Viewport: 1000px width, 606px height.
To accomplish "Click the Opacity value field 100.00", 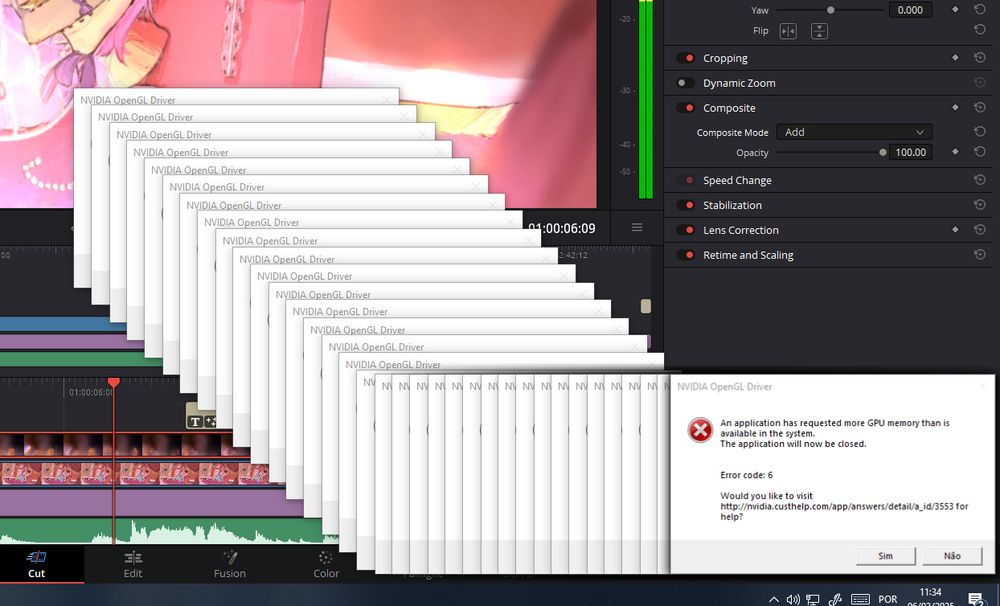I will [x=911, y=152].
